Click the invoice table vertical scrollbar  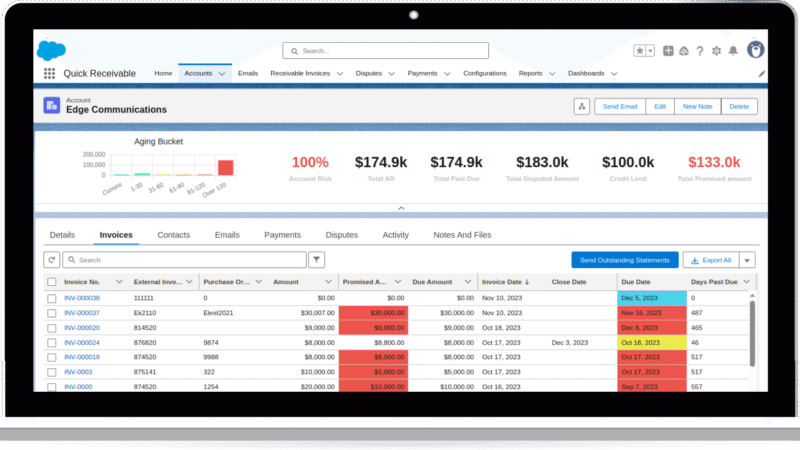point(752,333)
